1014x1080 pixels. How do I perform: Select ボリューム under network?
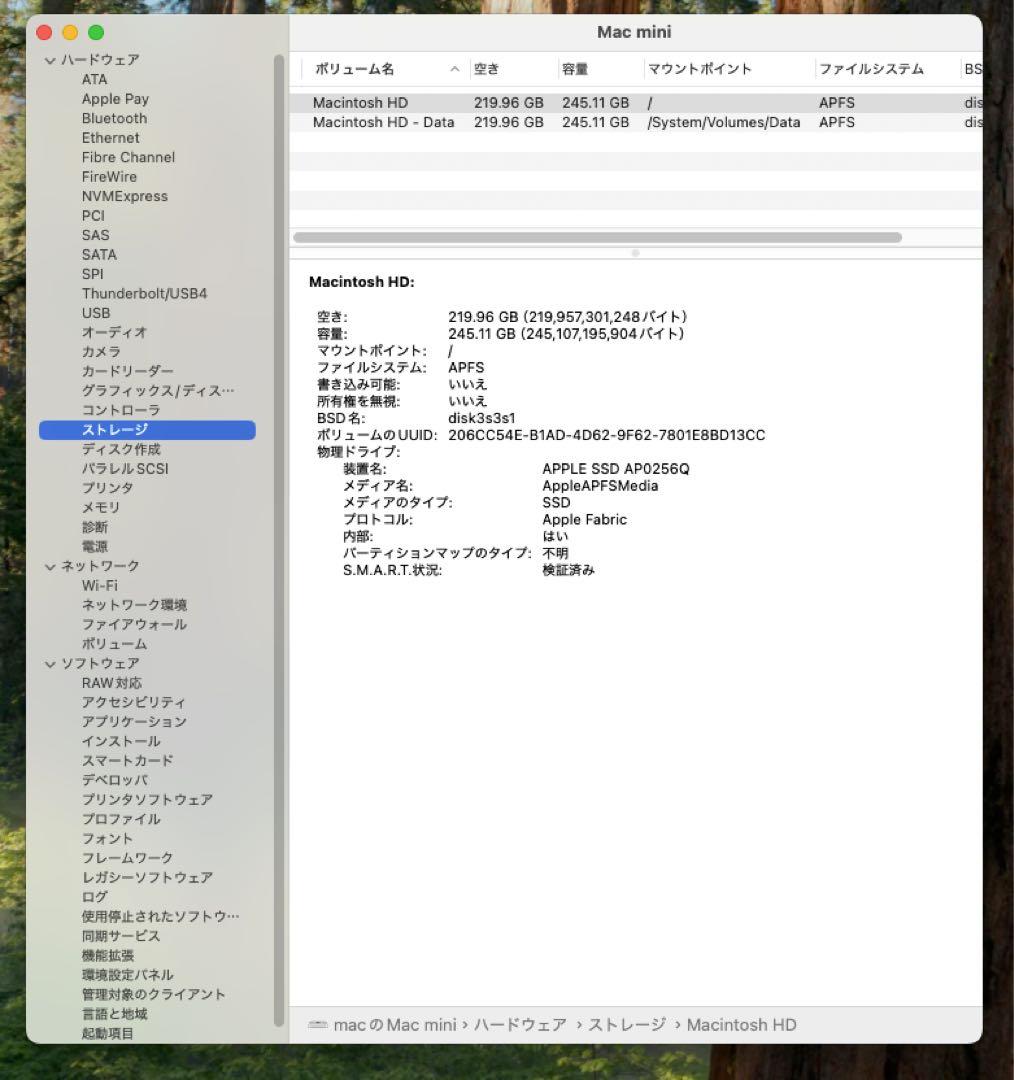coord(114,643)
